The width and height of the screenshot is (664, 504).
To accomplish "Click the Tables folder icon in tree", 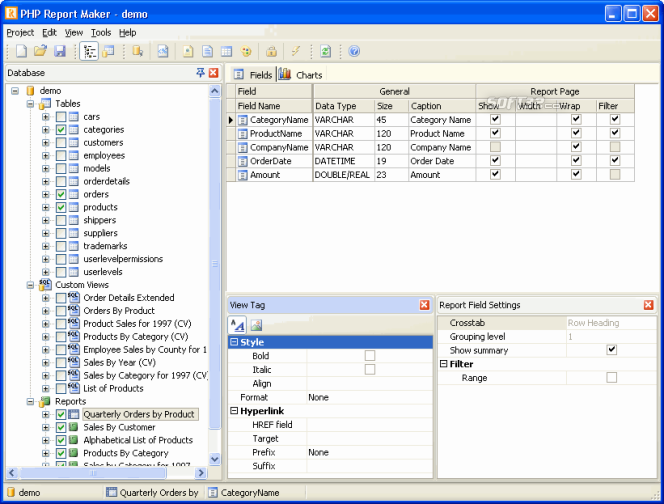I will tap(45, 104).
